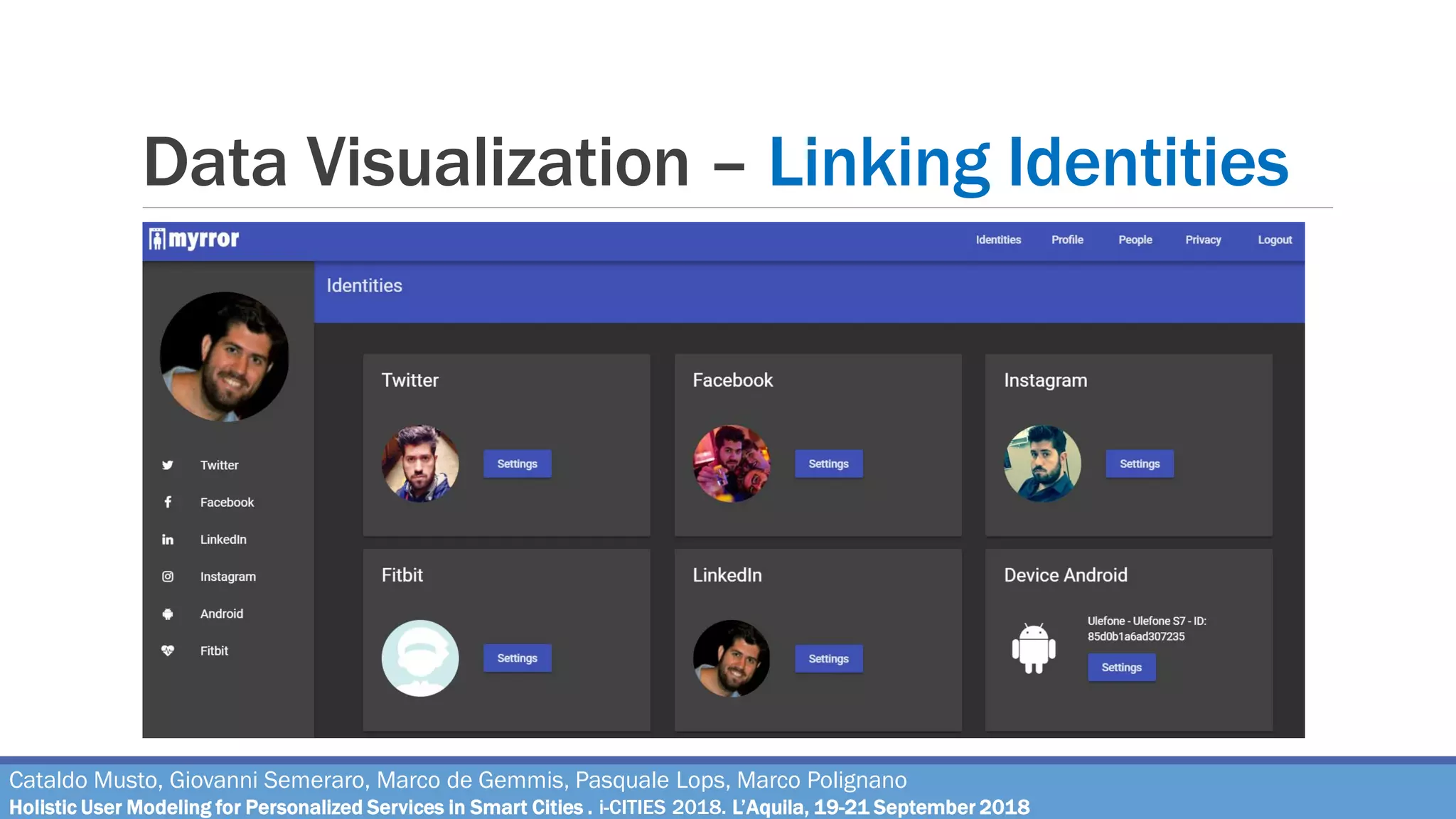Select Android label in the sidebar
Screen dimensions: 1456x819
222,614
